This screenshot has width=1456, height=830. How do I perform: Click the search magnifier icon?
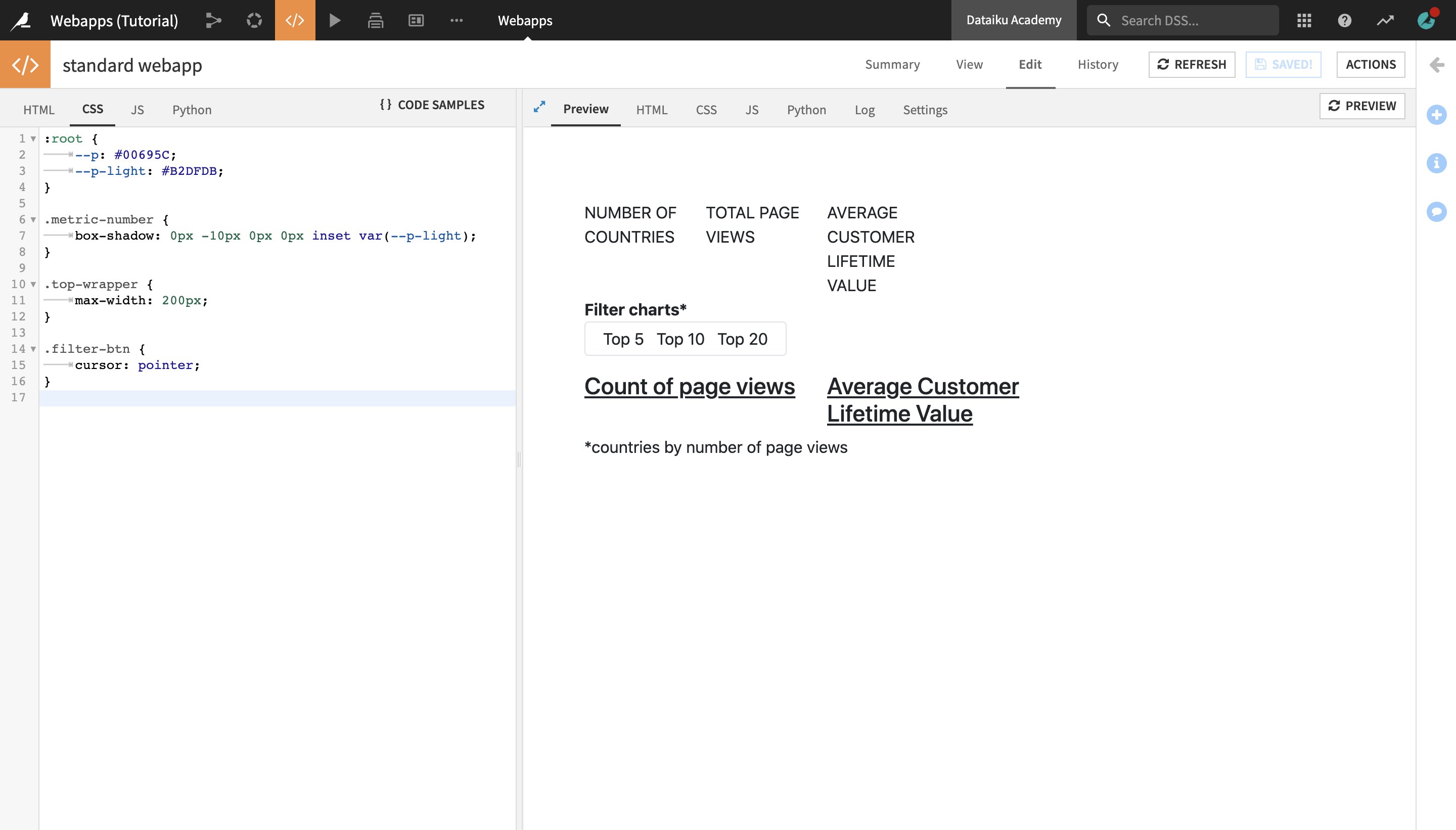coord(1104,21)
